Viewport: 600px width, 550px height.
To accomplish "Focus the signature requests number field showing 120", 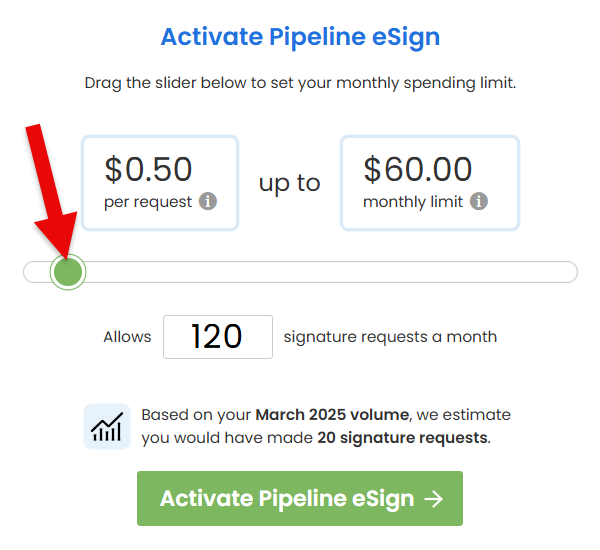I will 217,337.
